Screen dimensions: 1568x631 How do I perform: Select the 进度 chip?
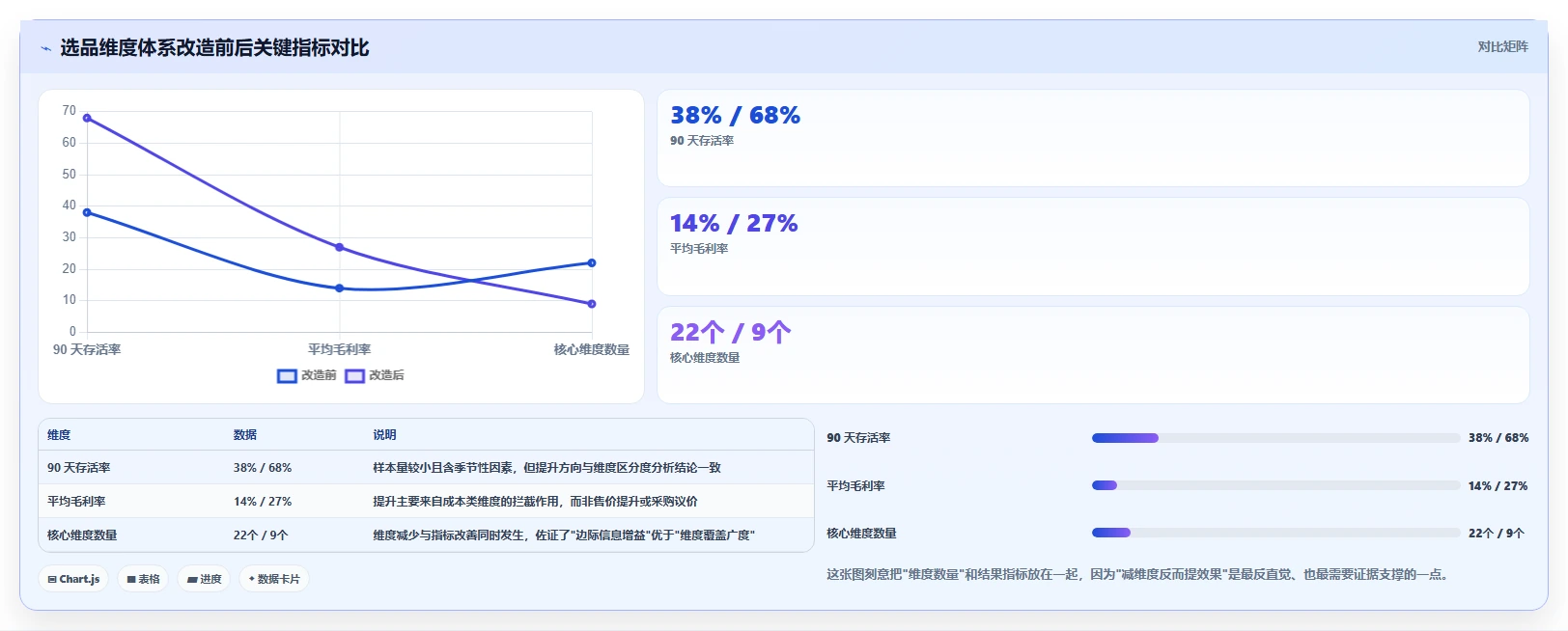pos(204,579)
